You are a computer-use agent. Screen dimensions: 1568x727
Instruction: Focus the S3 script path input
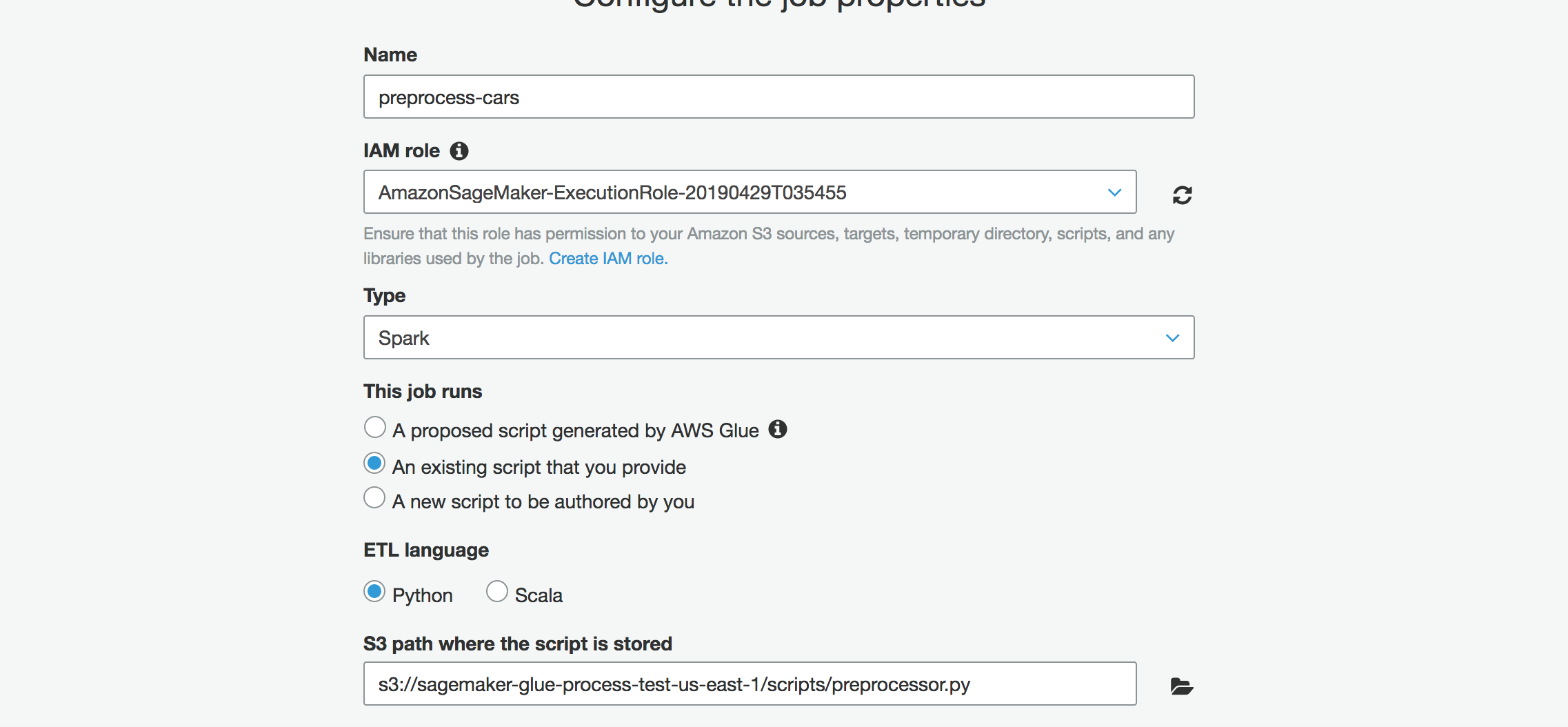pyautogui.click(x=750, y=684)
